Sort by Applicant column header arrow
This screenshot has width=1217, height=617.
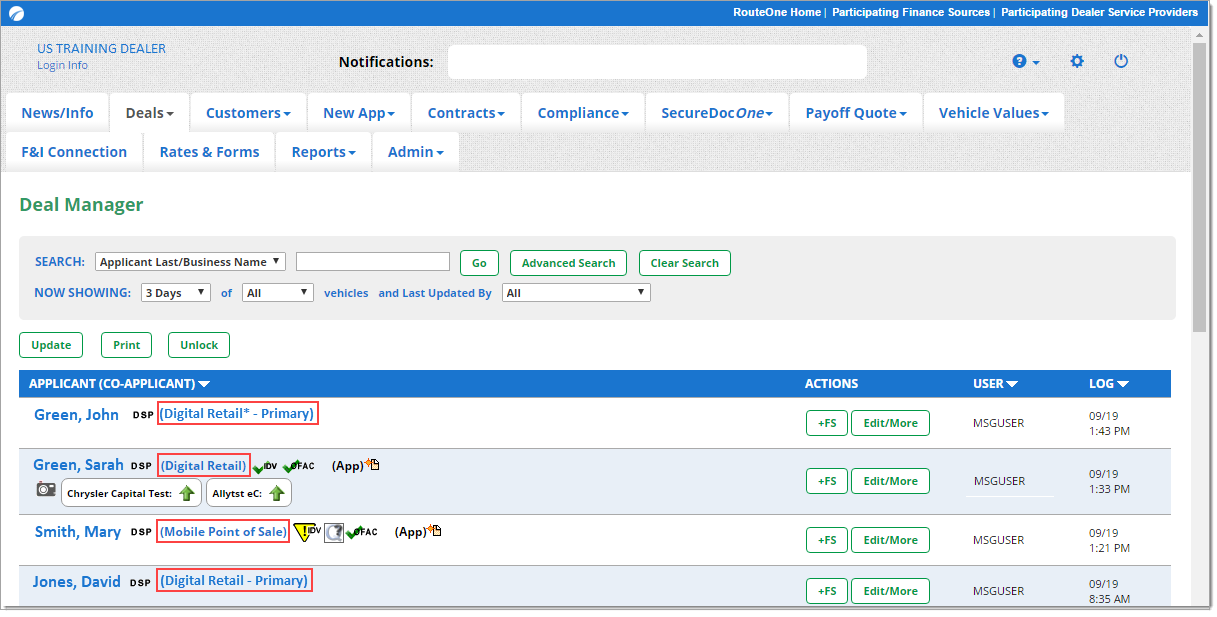(x=204, y=384)
